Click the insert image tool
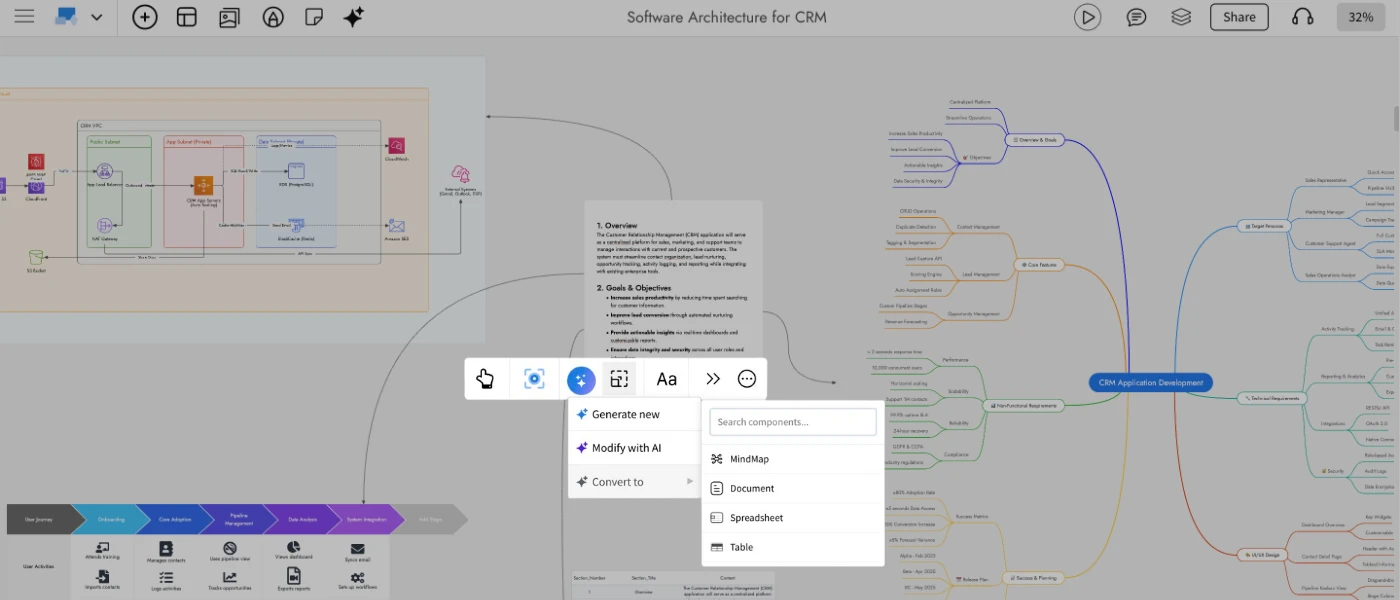 point(229,17)
